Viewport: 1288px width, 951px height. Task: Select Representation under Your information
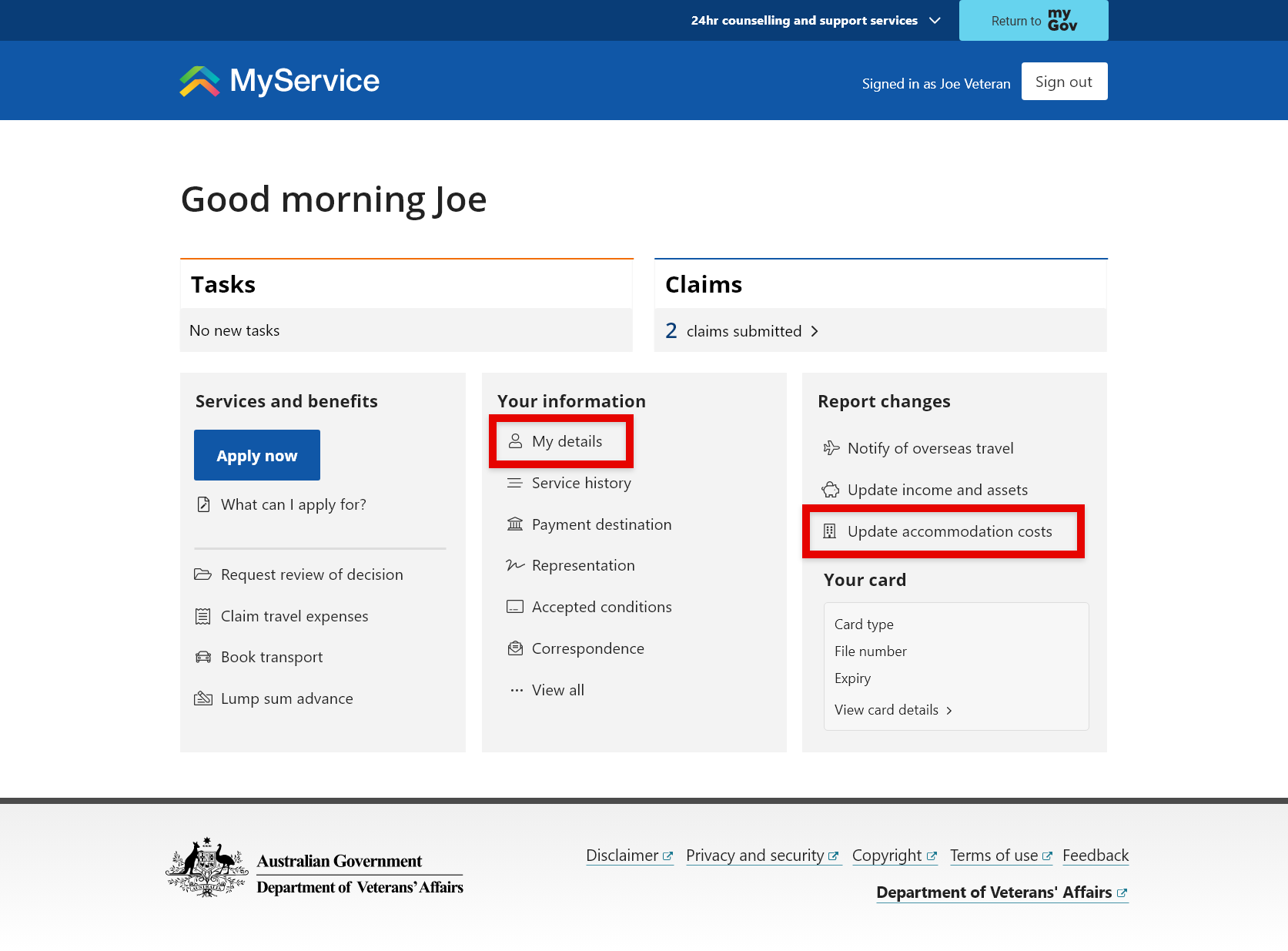click(583, 564)
